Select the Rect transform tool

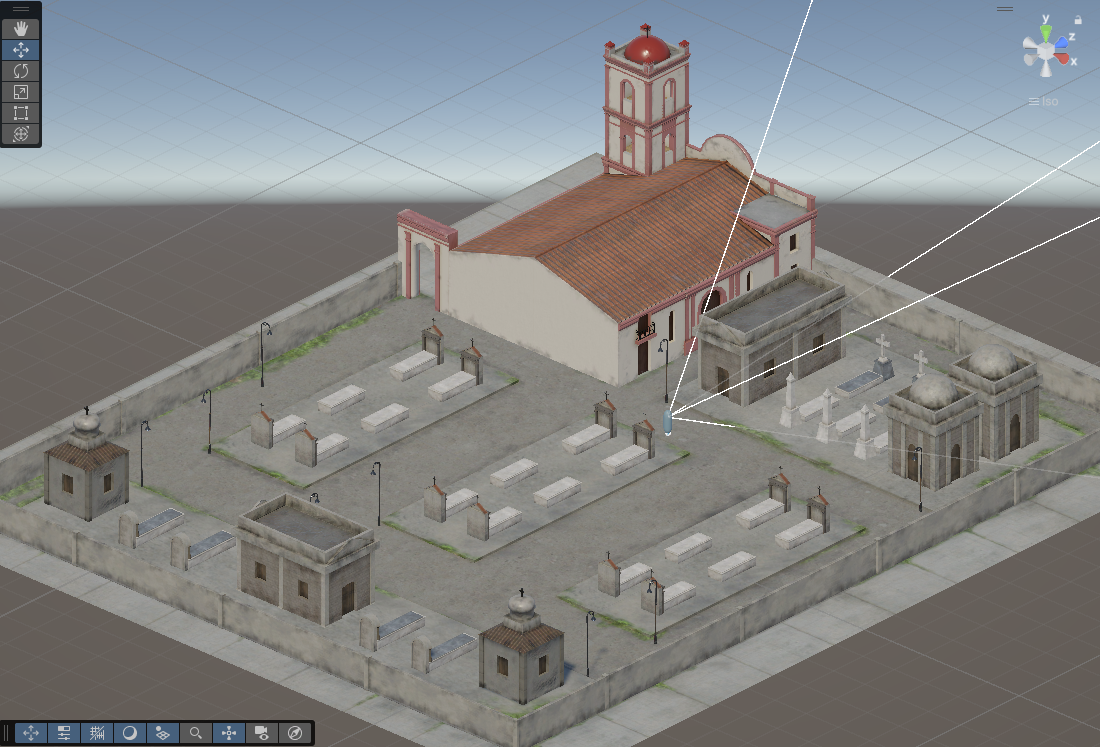(21, 113)
